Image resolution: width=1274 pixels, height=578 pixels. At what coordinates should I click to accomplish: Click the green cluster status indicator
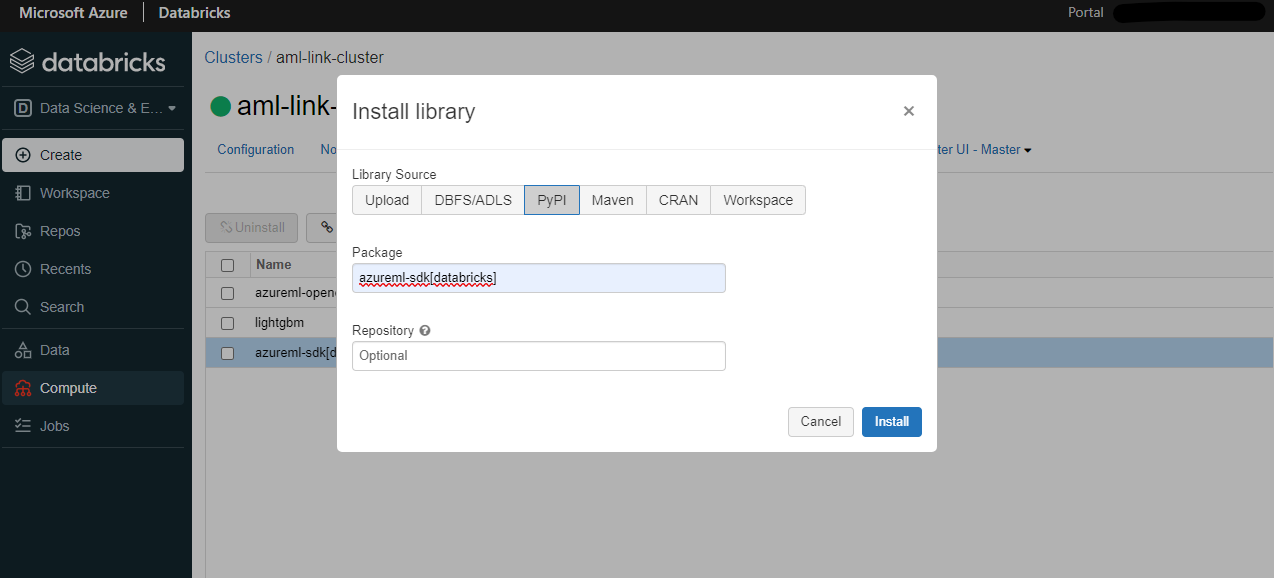220,107
